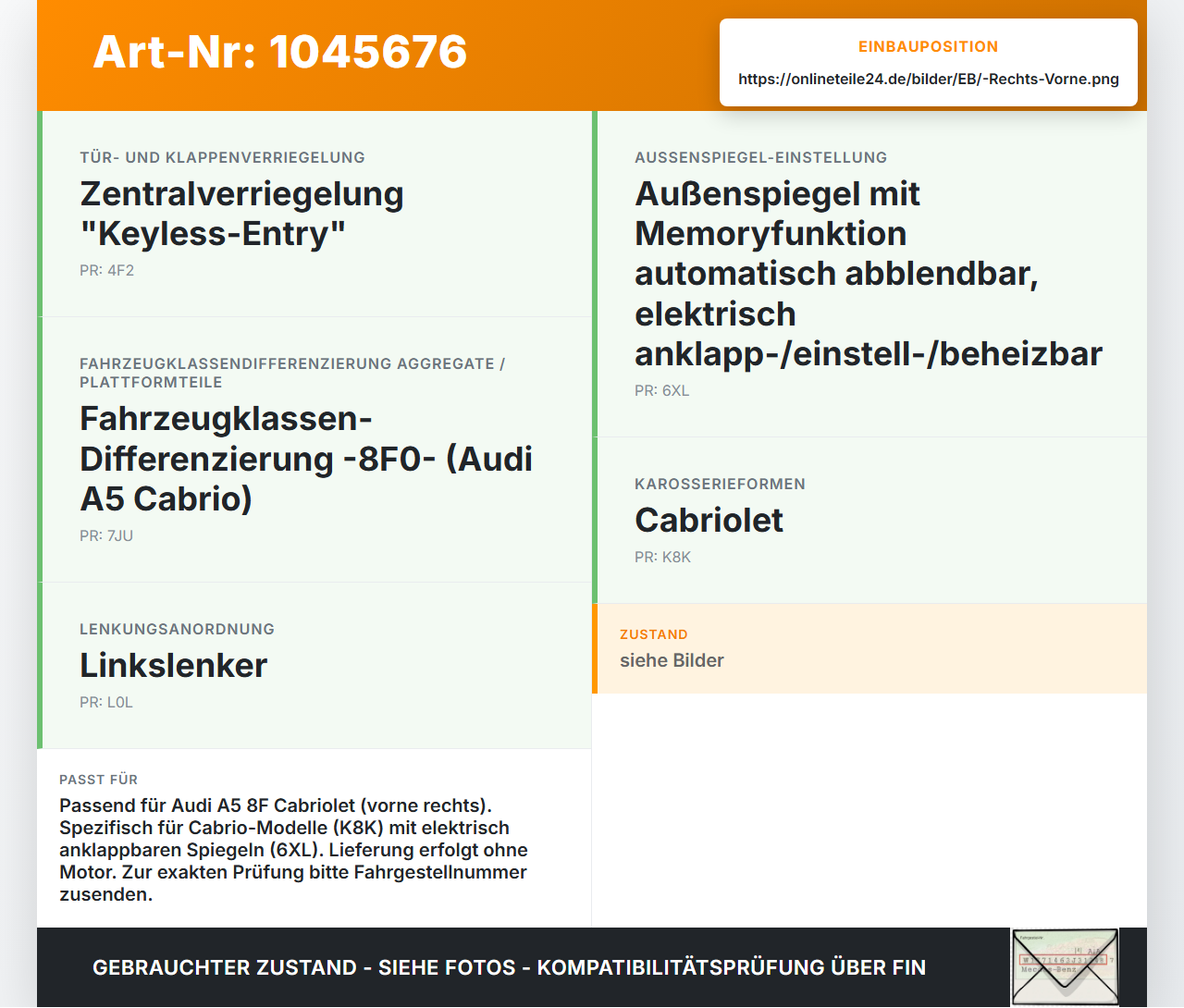Open the Einbauposition image URL link

pos(929,79)
